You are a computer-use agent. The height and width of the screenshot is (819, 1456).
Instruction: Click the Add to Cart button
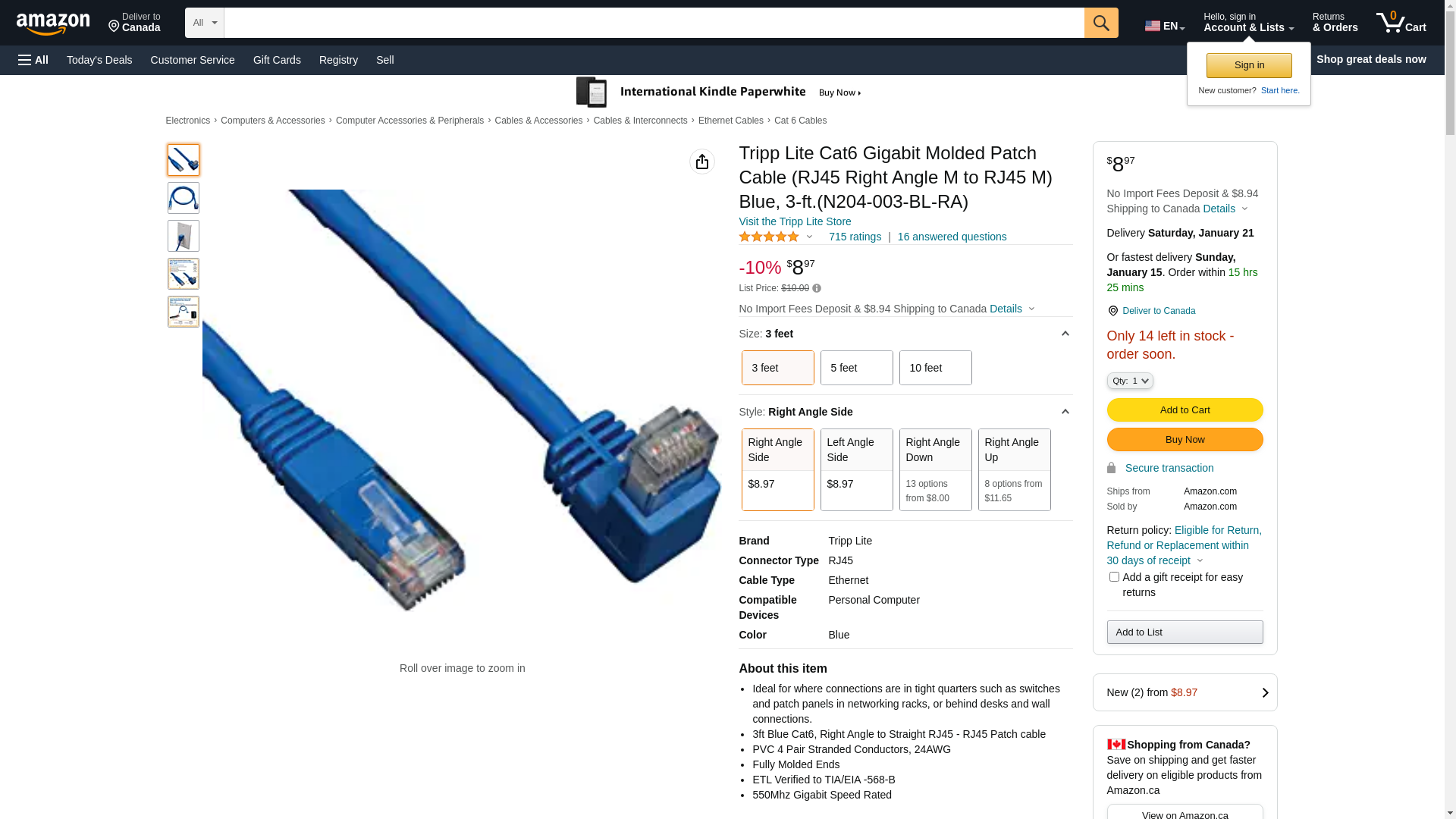1185,410
